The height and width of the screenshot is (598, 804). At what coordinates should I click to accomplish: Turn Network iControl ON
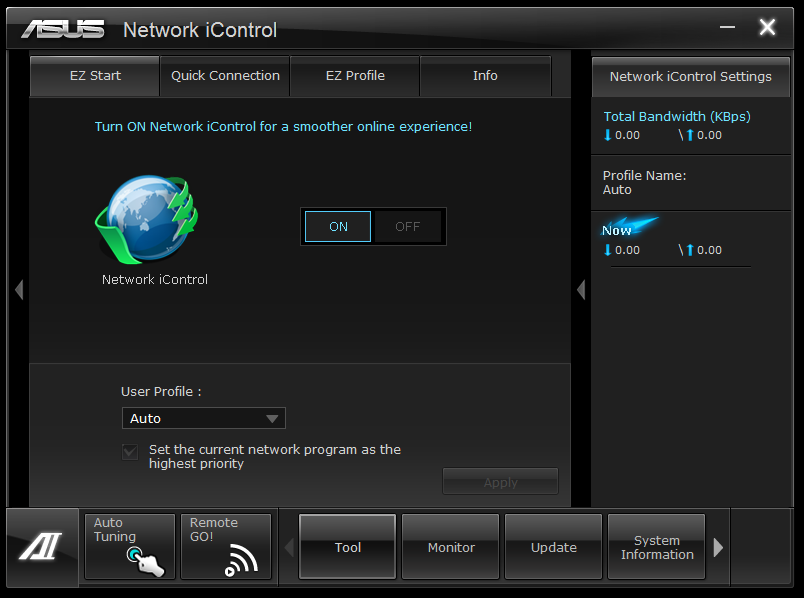click(338, 227)
